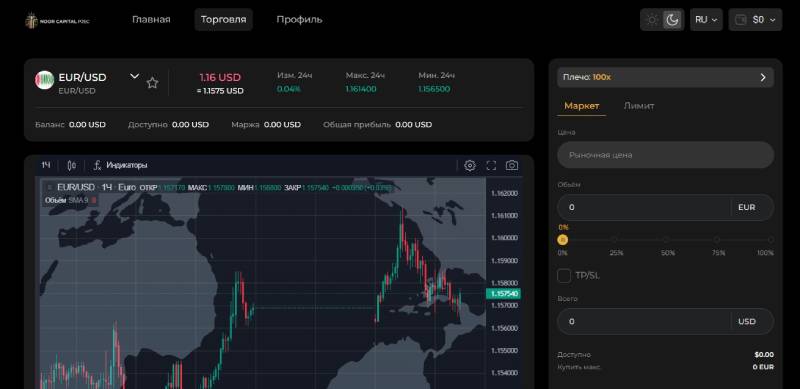Click the Купить макс. 0 EUR value

[763, 367]
